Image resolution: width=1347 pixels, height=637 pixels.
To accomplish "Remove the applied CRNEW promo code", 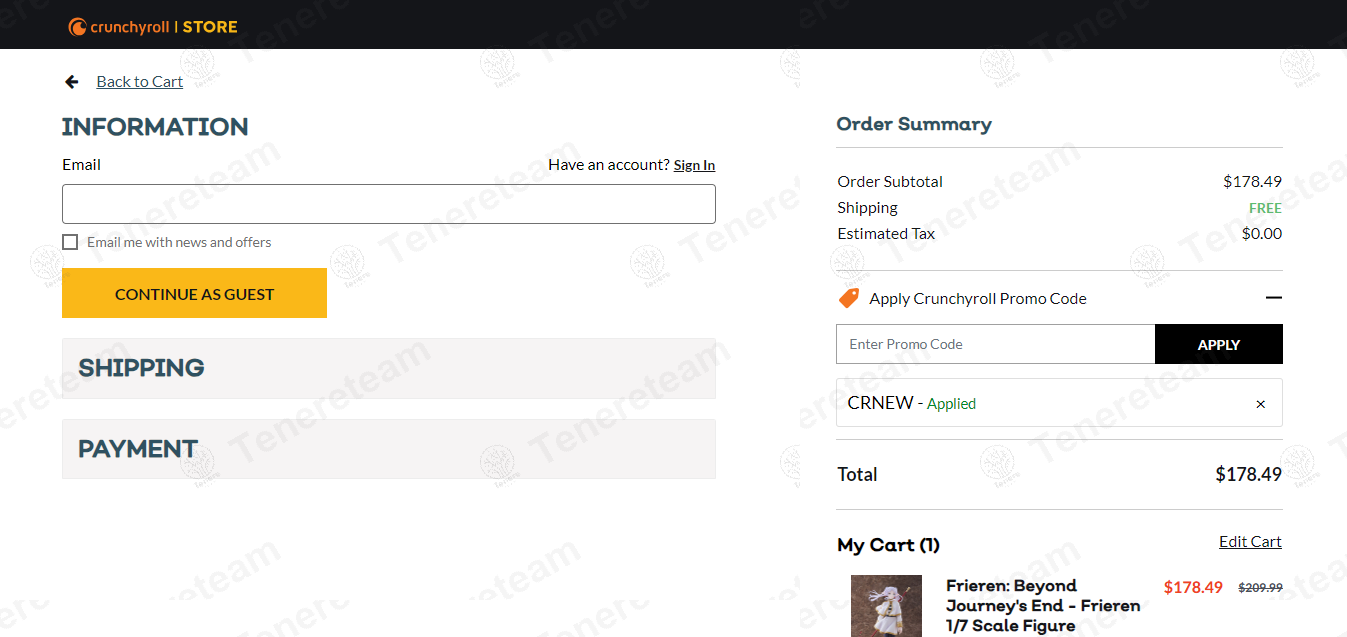I will (x=1260, y=404).
